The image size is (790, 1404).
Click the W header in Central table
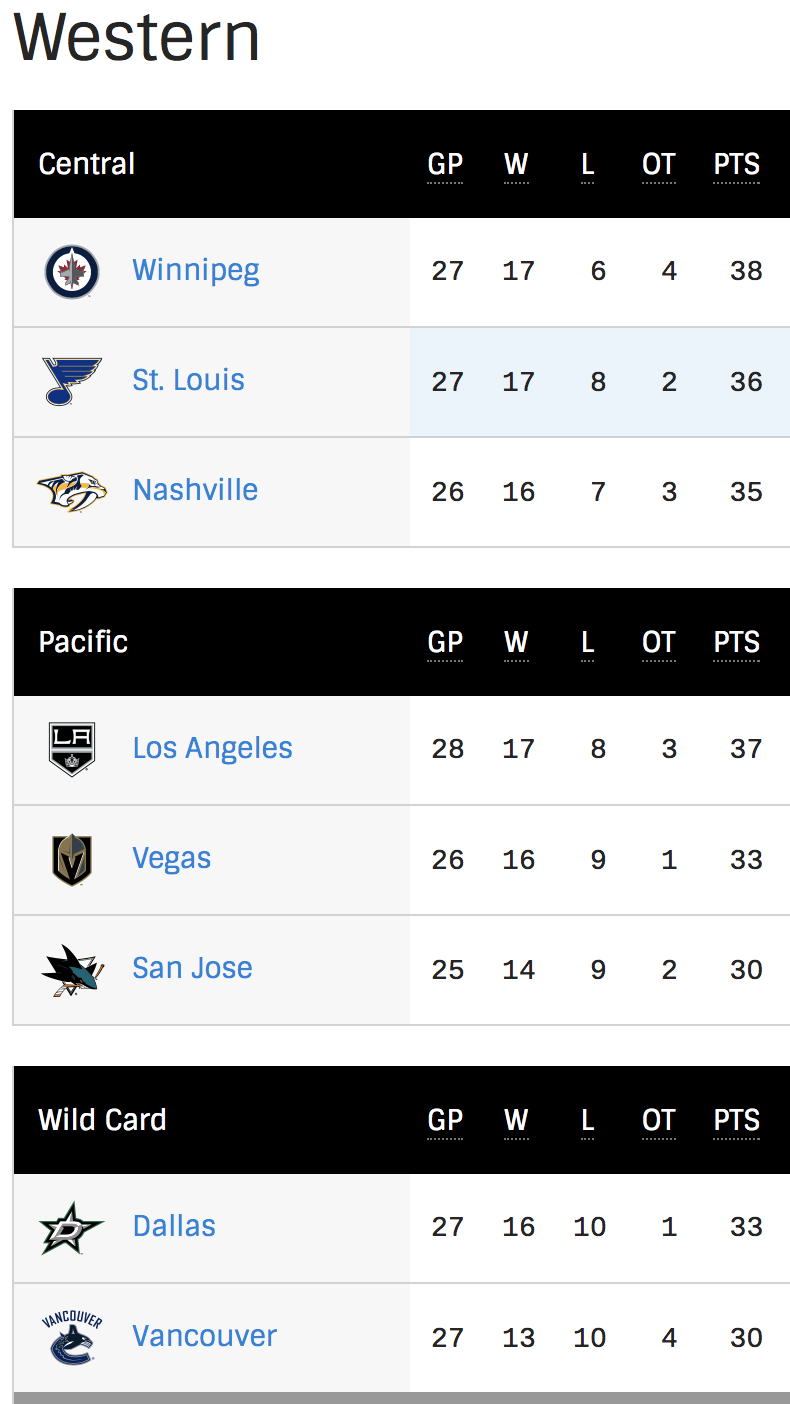coord(516,165)
